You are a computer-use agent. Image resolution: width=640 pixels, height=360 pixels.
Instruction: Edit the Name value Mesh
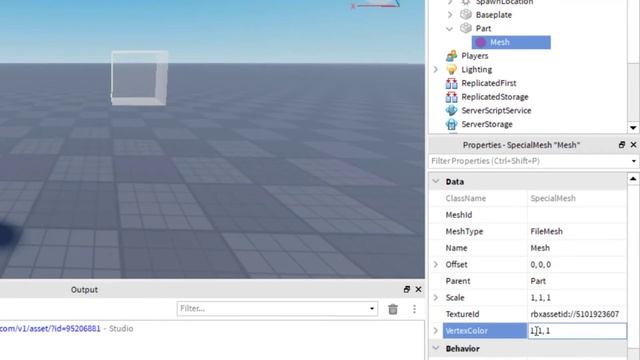click(577, 248)
